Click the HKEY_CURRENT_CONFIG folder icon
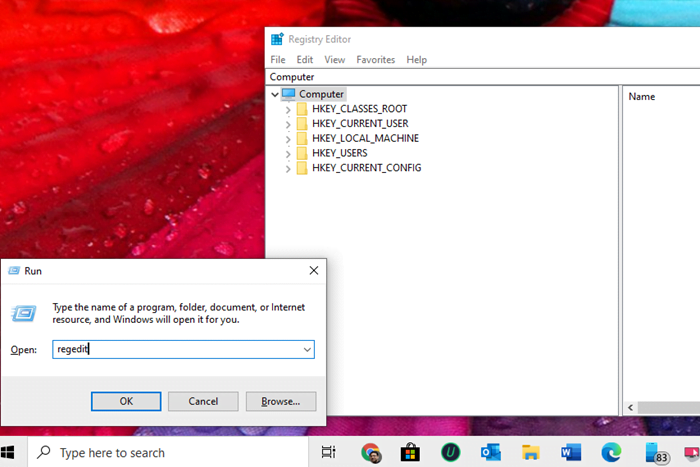700x467 pixels. [x=302, y=168]
